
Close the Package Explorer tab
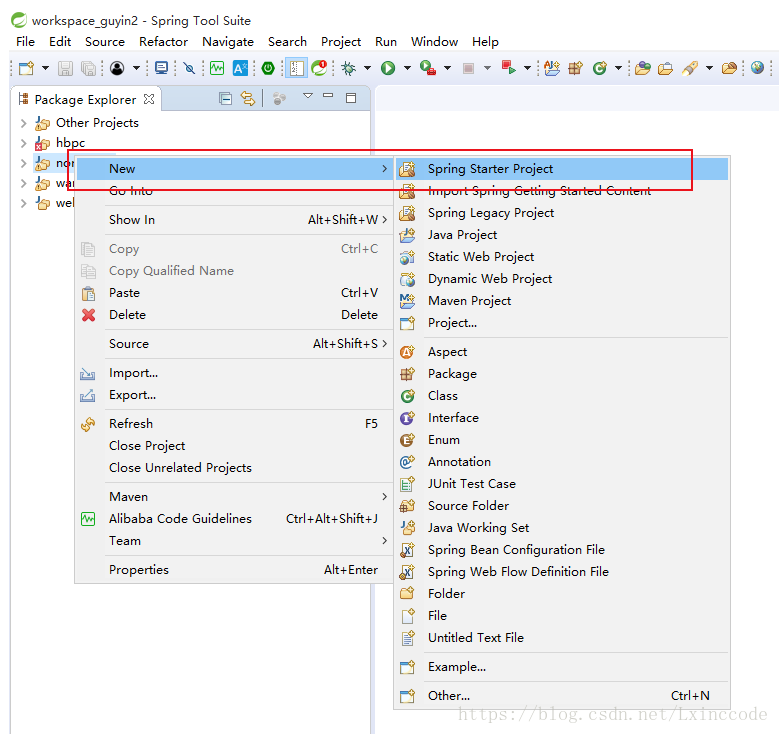tap(149, 99)
